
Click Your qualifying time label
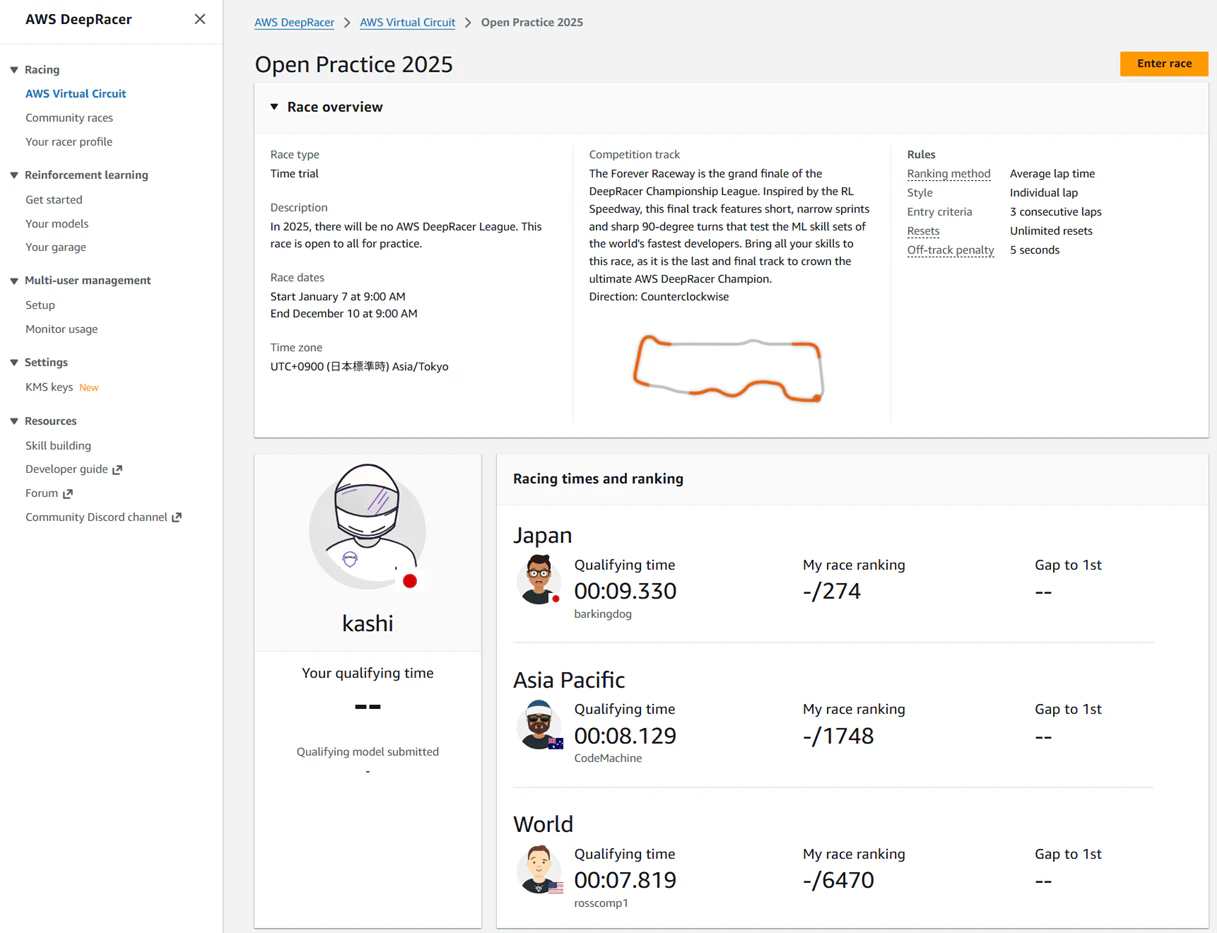click(368, 673)
